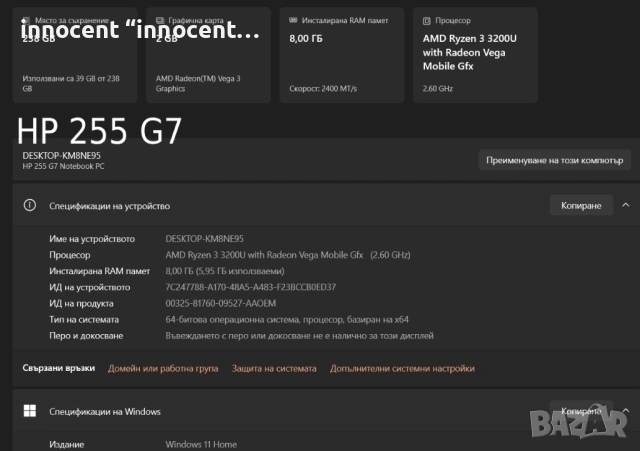Click HP 255 G7 Notebook PC subtitle

coord(63,167)
